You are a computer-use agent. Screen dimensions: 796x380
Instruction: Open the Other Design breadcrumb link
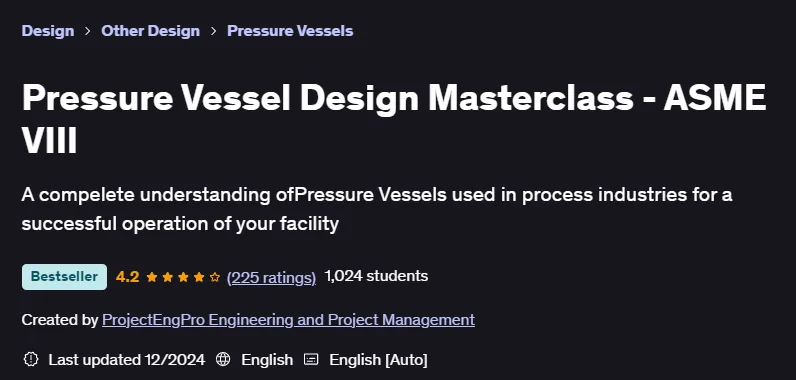click(x=150, y=31)
